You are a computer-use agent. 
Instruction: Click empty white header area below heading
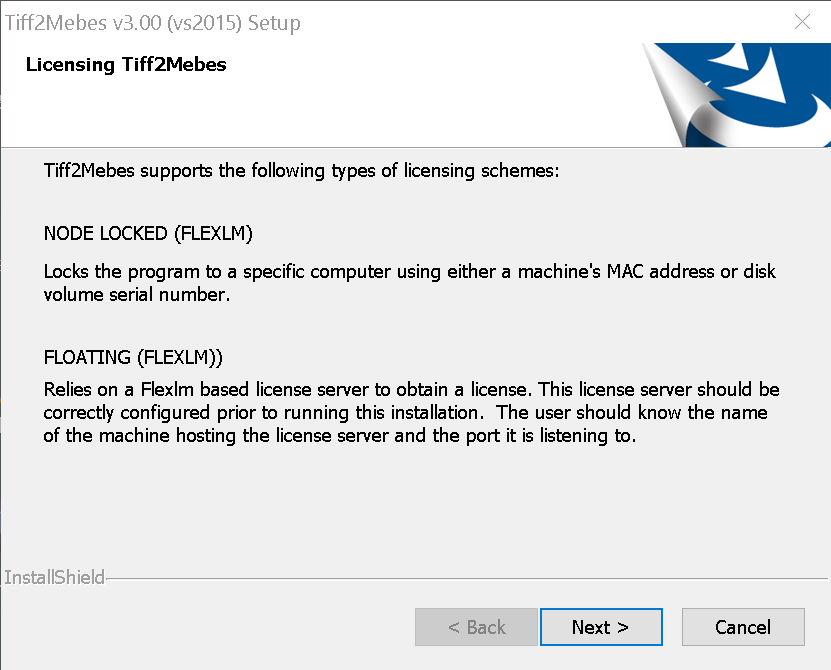pyautogui.click(x=318, y=111)
